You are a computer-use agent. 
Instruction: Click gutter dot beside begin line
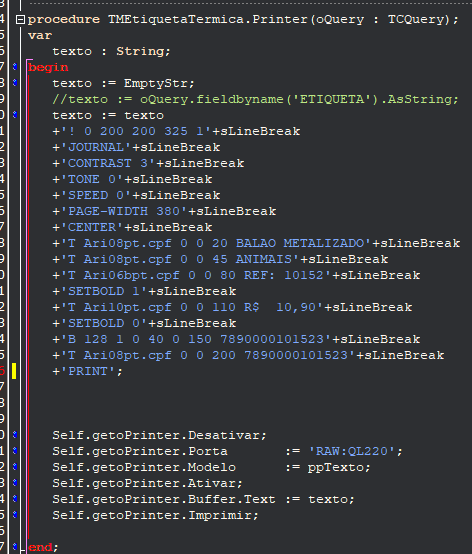click(x=15, y=66)
